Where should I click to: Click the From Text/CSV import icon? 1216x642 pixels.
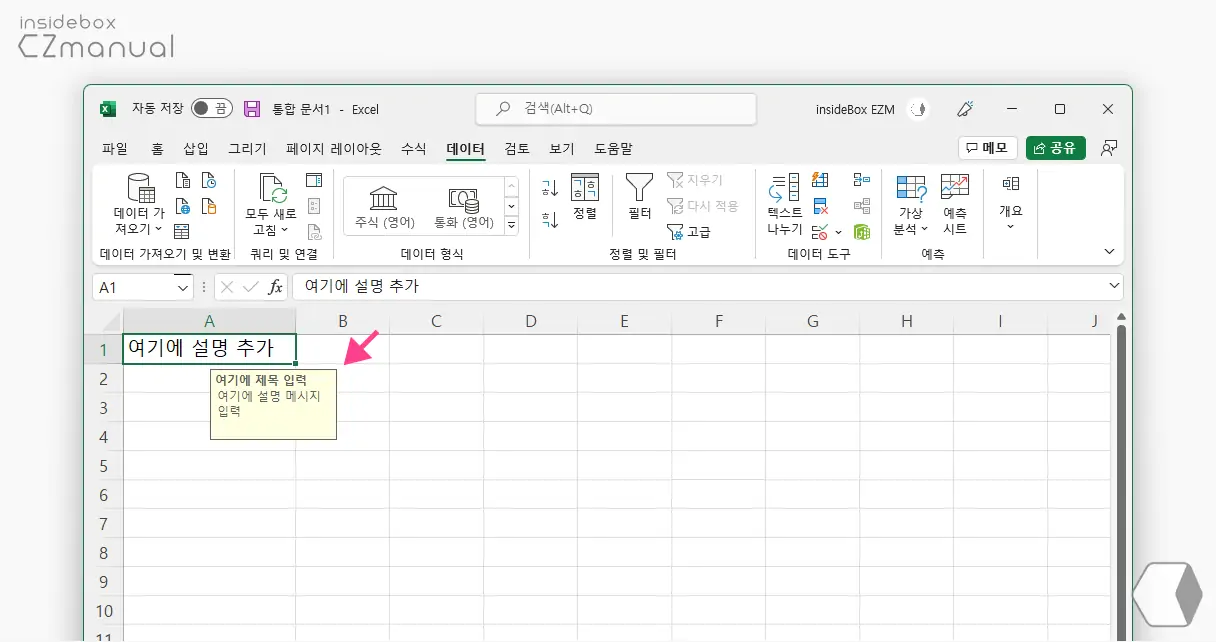point(183,180)
